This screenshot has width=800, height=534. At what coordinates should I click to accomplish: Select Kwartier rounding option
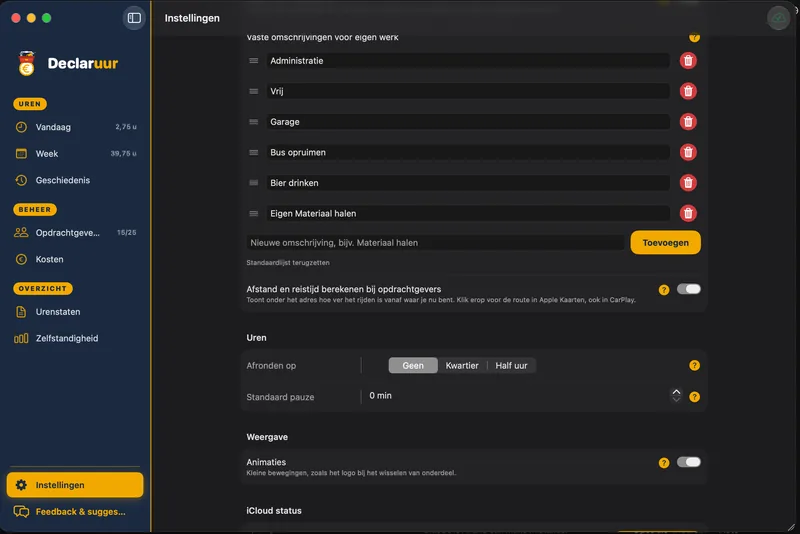click(x=462, y=365)
